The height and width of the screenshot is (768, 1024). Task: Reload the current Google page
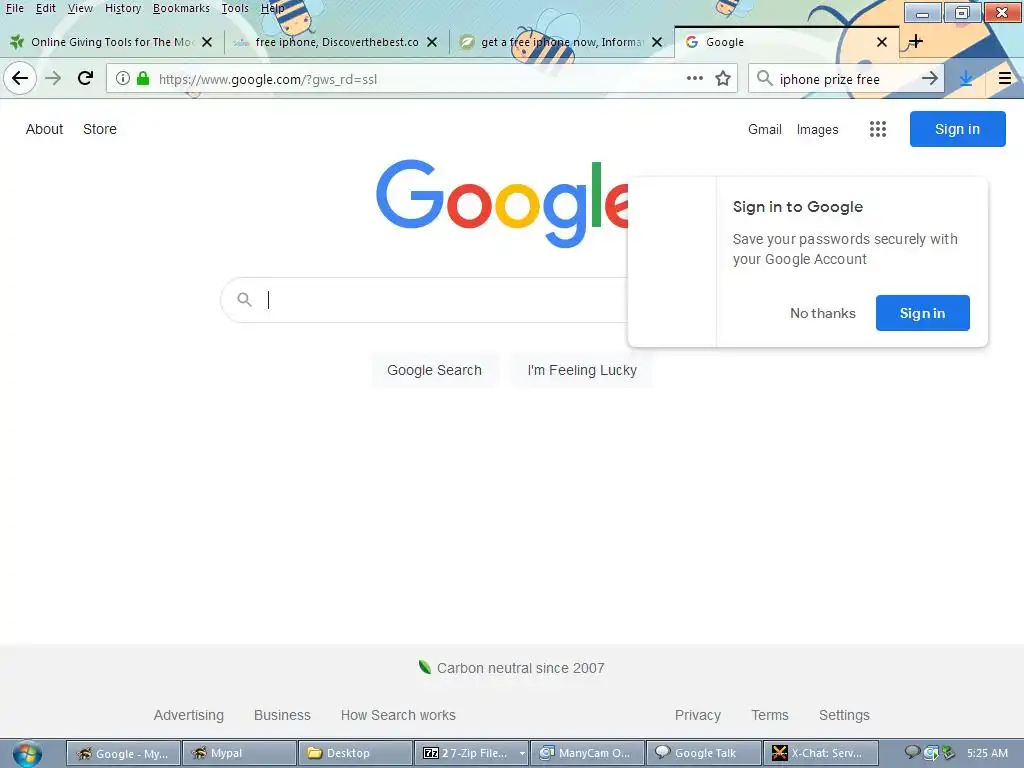pos(86,78)
